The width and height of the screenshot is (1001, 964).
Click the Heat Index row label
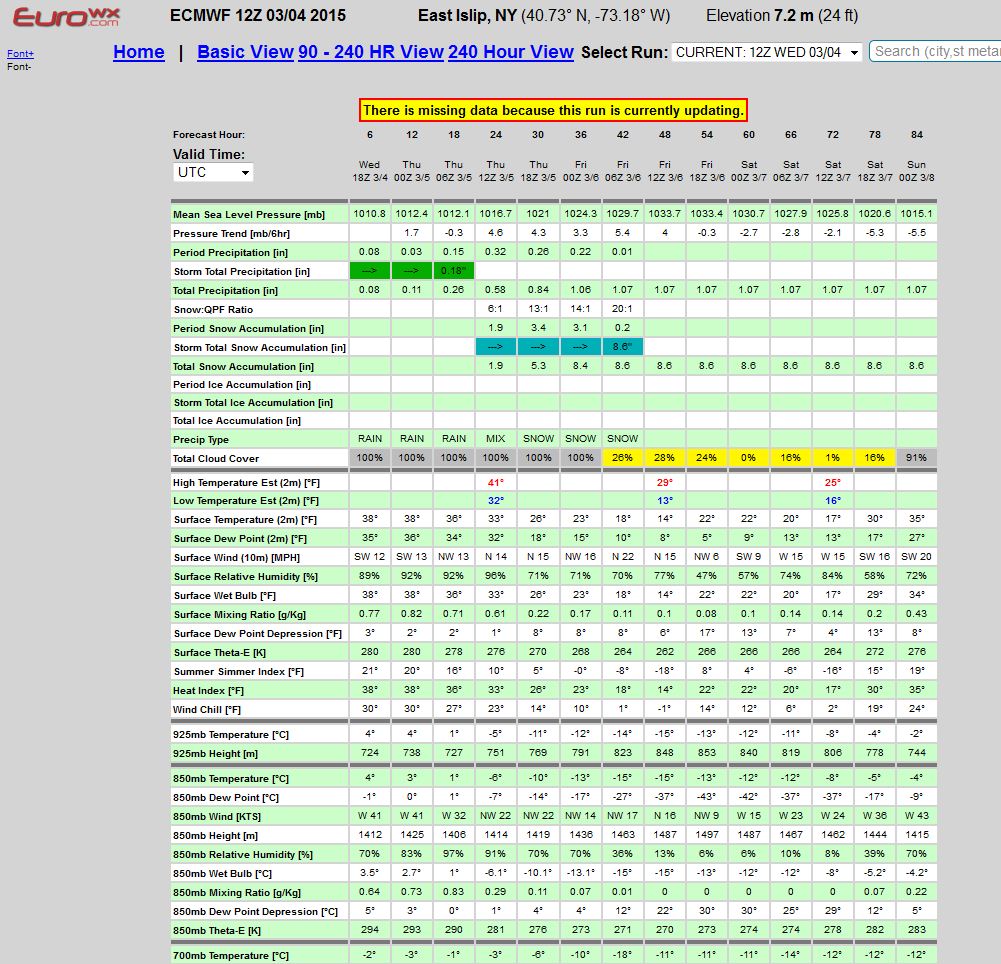207,691
